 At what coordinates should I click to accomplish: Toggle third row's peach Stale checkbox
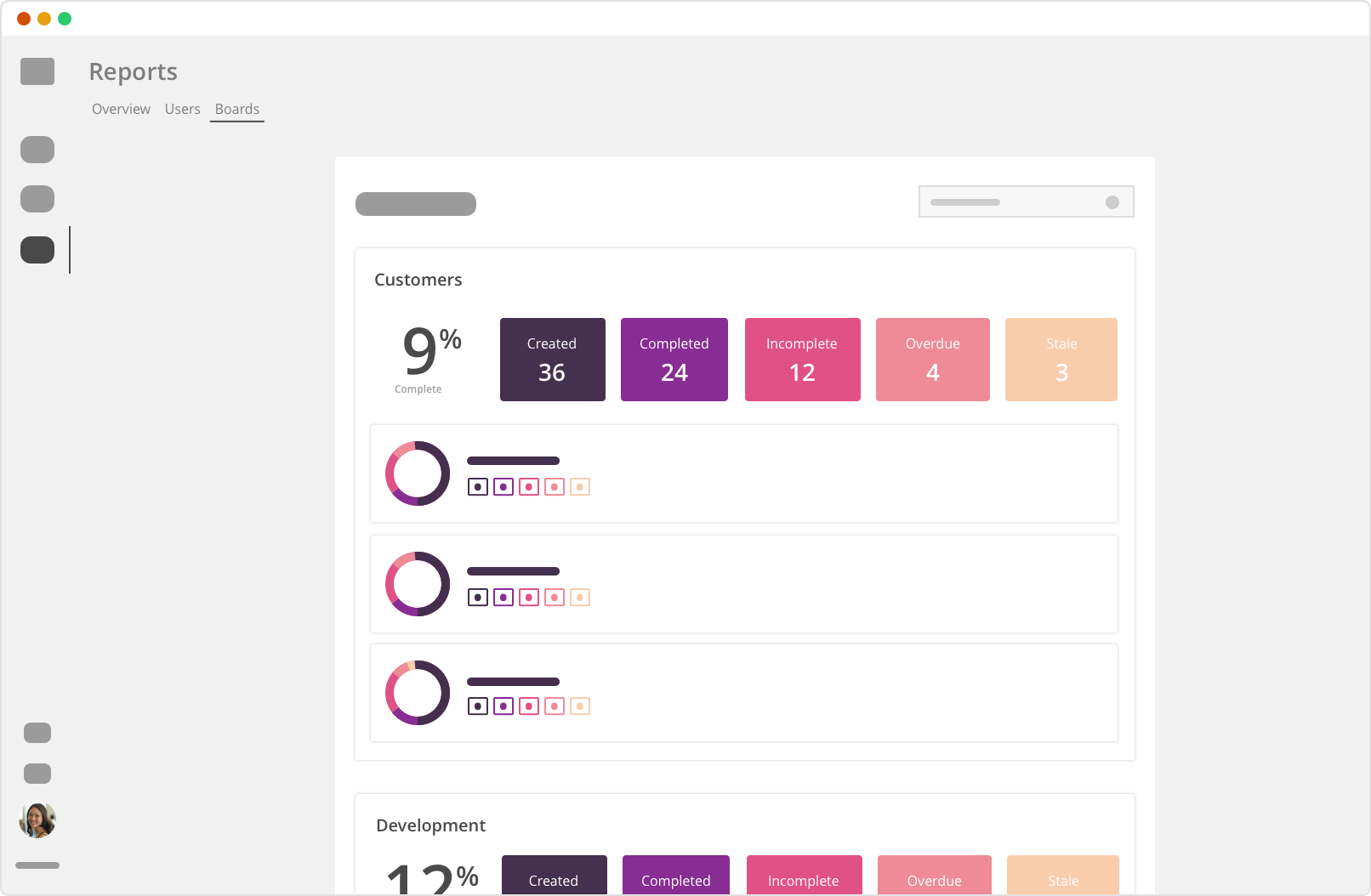tap(580, 706)
